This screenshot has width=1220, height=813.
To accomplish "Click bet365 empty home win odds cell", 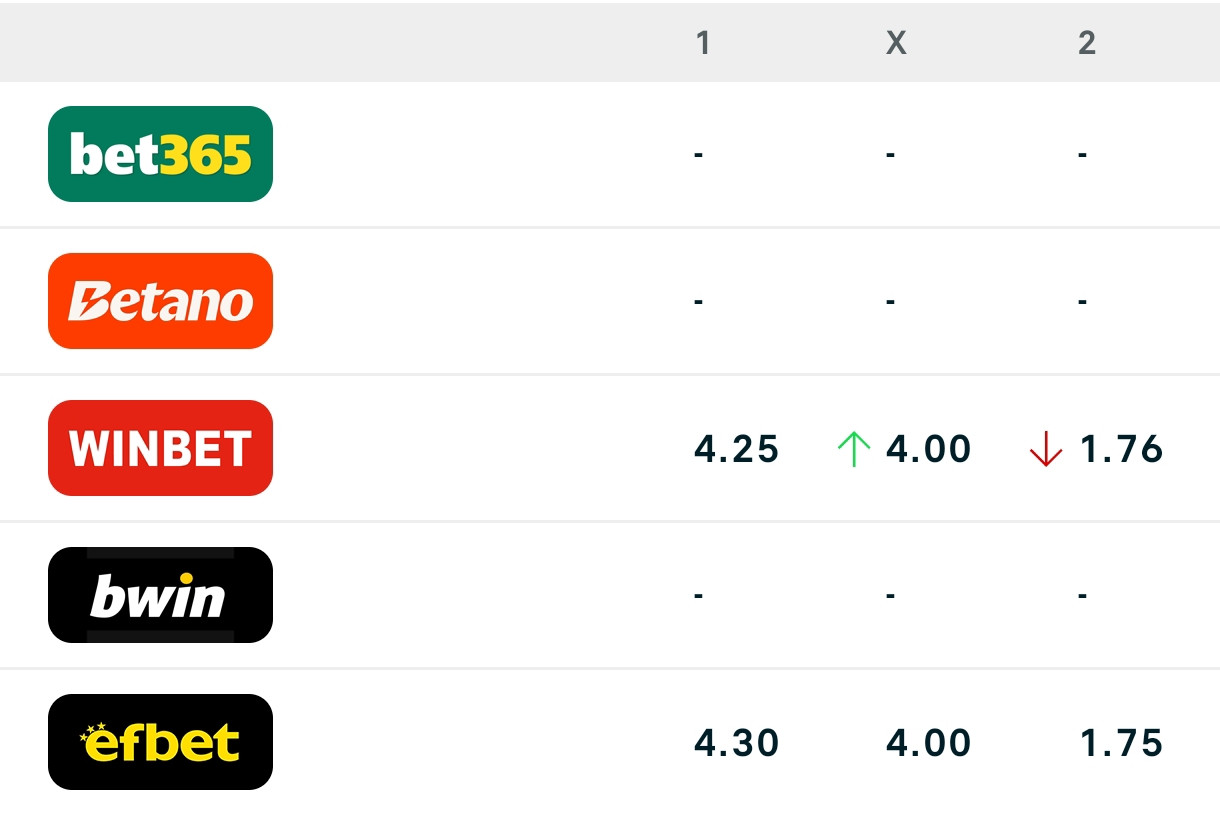I will click(x=699, y=155).
